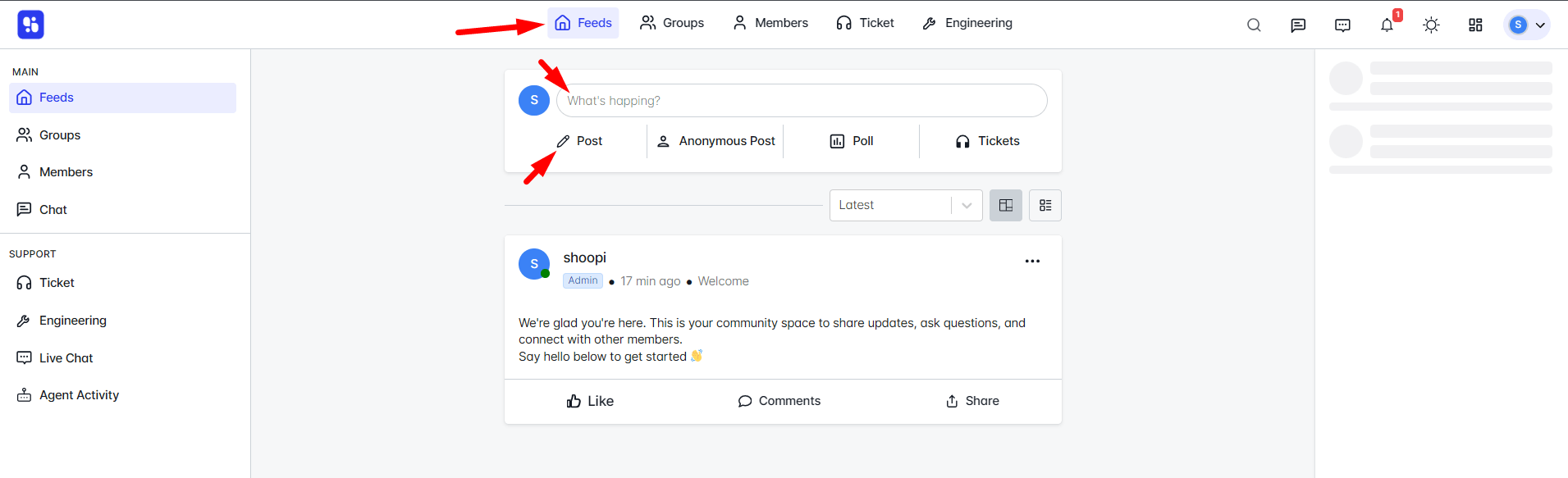1568x478 pixels.
Task: Click the Admin badge on the post
Action: (583, 280)
